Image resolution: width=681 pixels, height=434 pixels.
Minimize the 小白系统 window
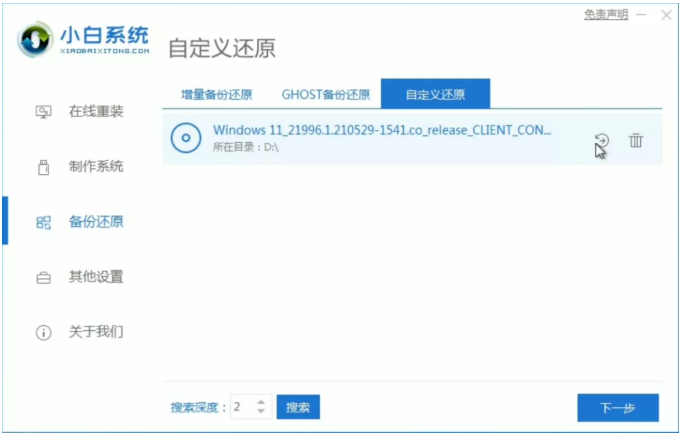click(x=640, y=14)
